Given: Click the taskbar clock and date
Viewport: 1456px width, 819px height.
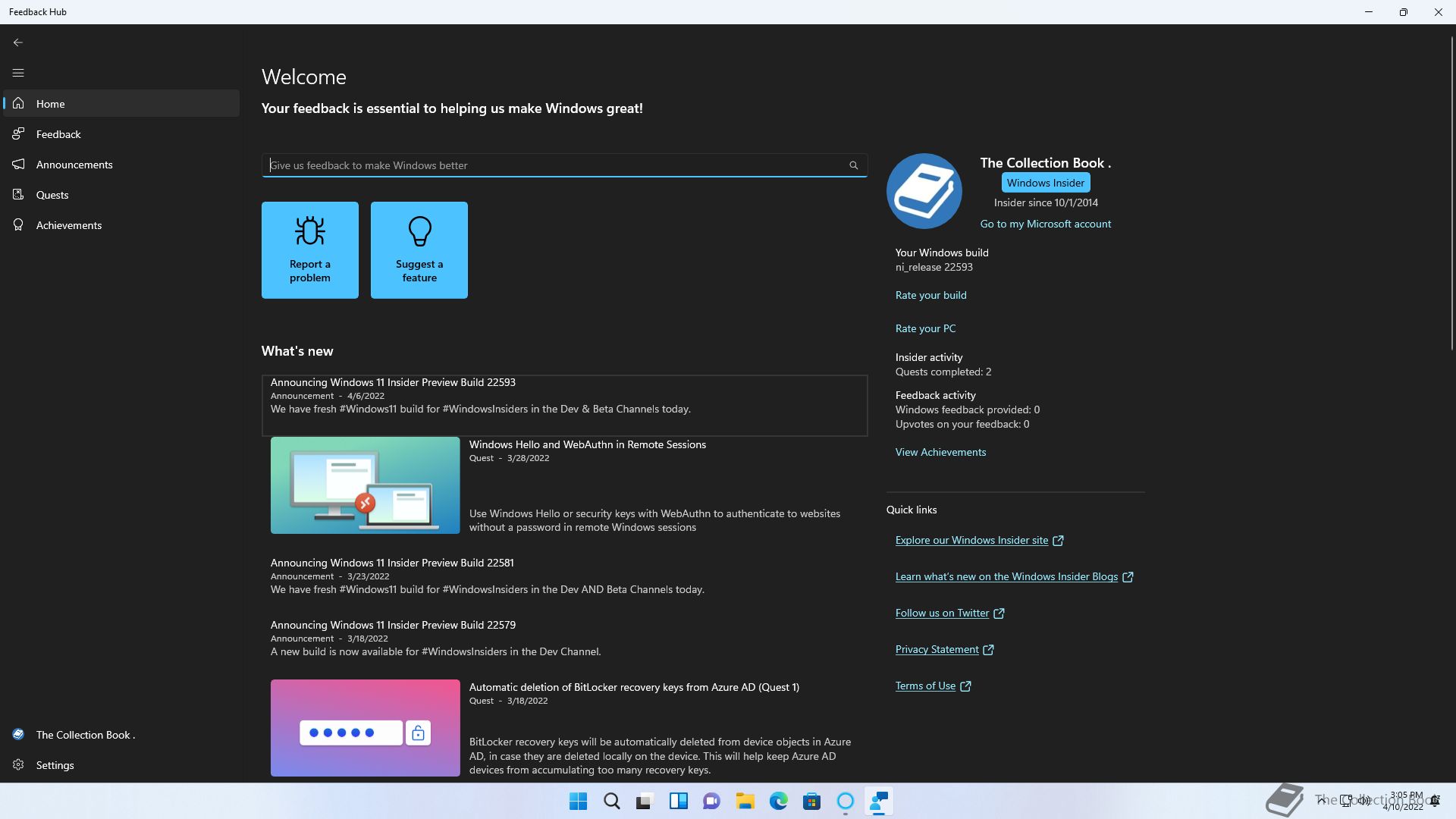Looking at the screenshot, I should click(x=1404, y=802).
